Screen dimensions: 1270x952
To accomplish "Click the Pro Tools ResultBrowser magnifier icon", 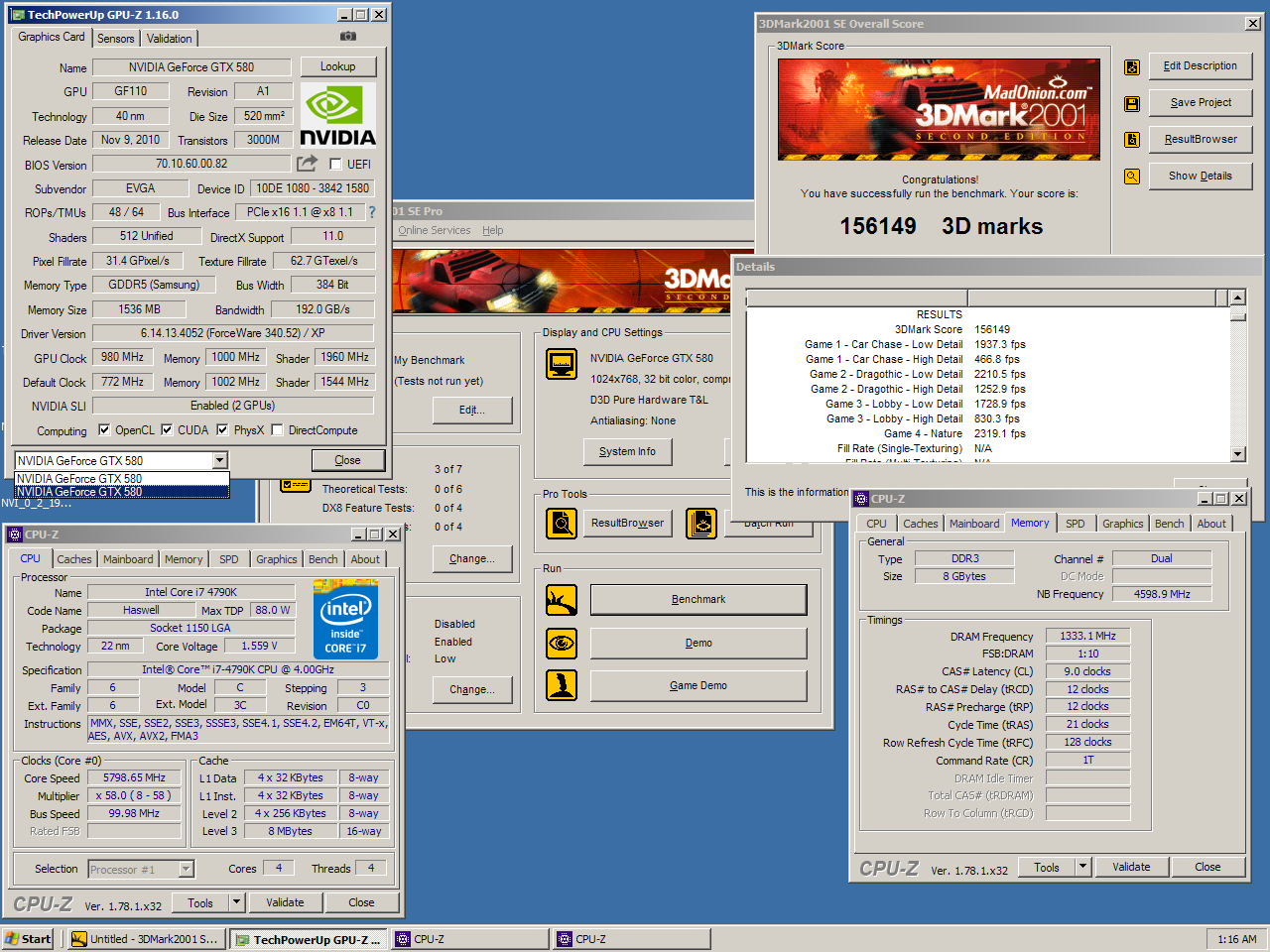I will [562, 523].
